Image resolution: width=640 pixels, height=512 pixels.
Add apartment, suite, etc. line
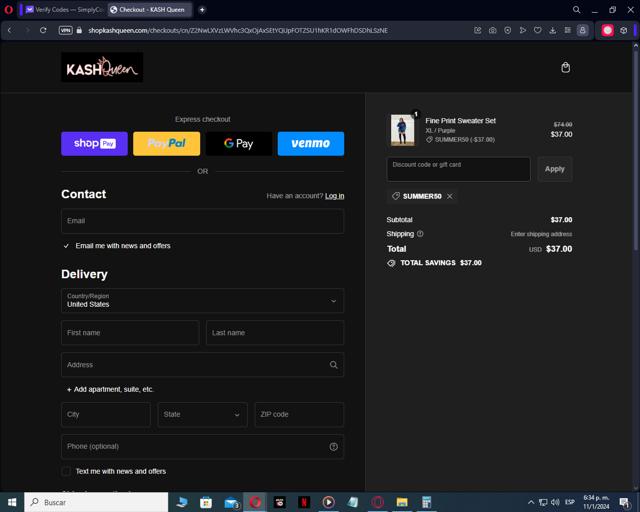110,390
